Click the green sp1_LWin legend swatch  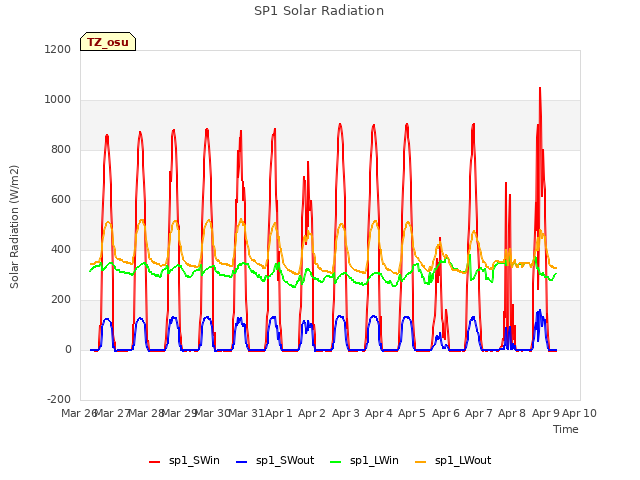tap(336, 462)
